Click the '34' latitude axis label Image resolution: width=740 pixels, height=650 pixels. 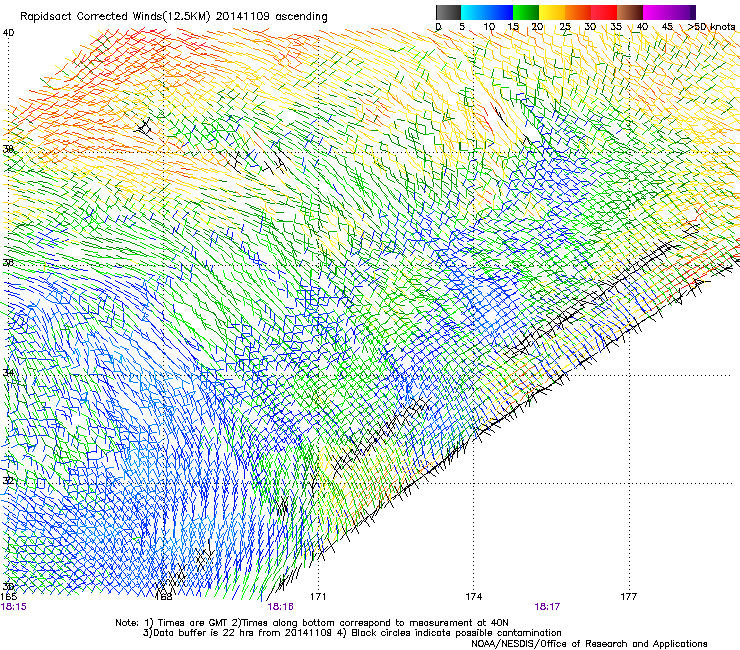(8, 372)
